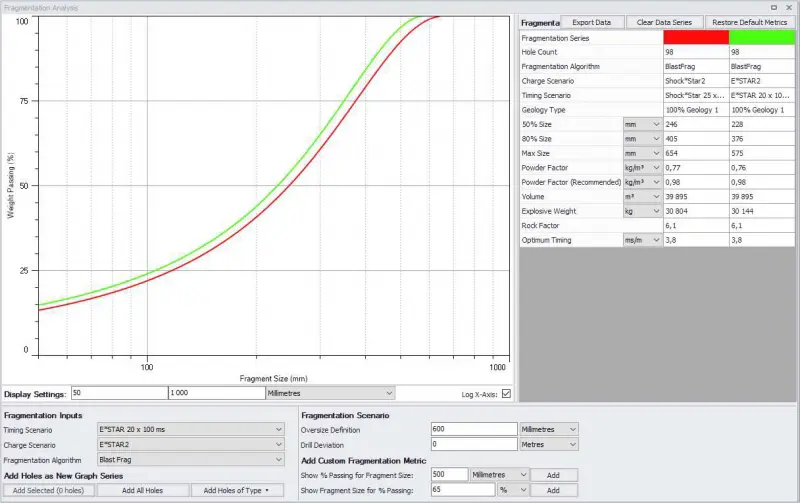Open the Explosive Weight unit dropdown
The height and width of the screenshot is (503, 800).
[x=642, y=211]
